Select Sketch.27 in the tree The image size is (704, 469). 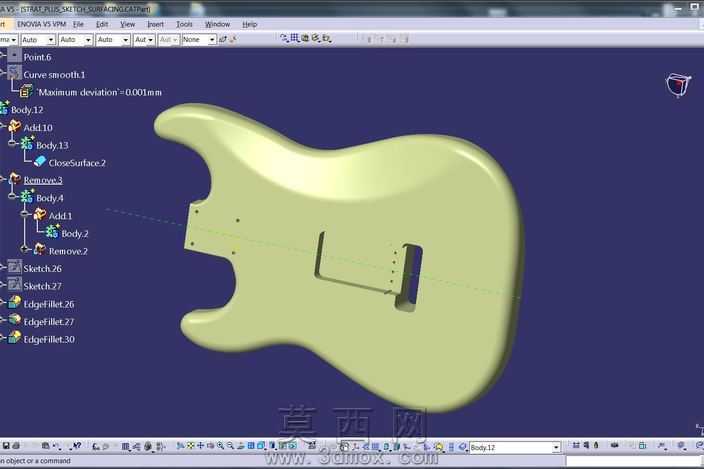[42, 286]
